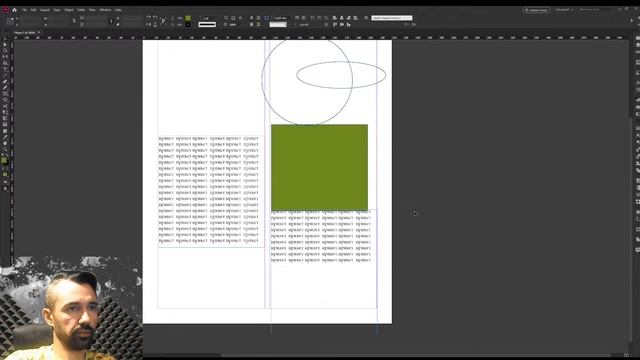The width and height of the screenshot is (640, 360).
Task: Click the reference point locator
Action: (11, 21)
